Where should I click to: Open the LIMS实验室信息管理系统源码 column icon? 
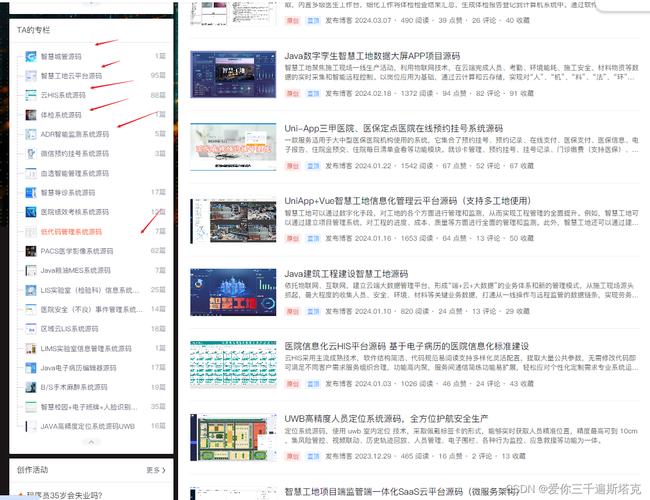click(31, 348)
